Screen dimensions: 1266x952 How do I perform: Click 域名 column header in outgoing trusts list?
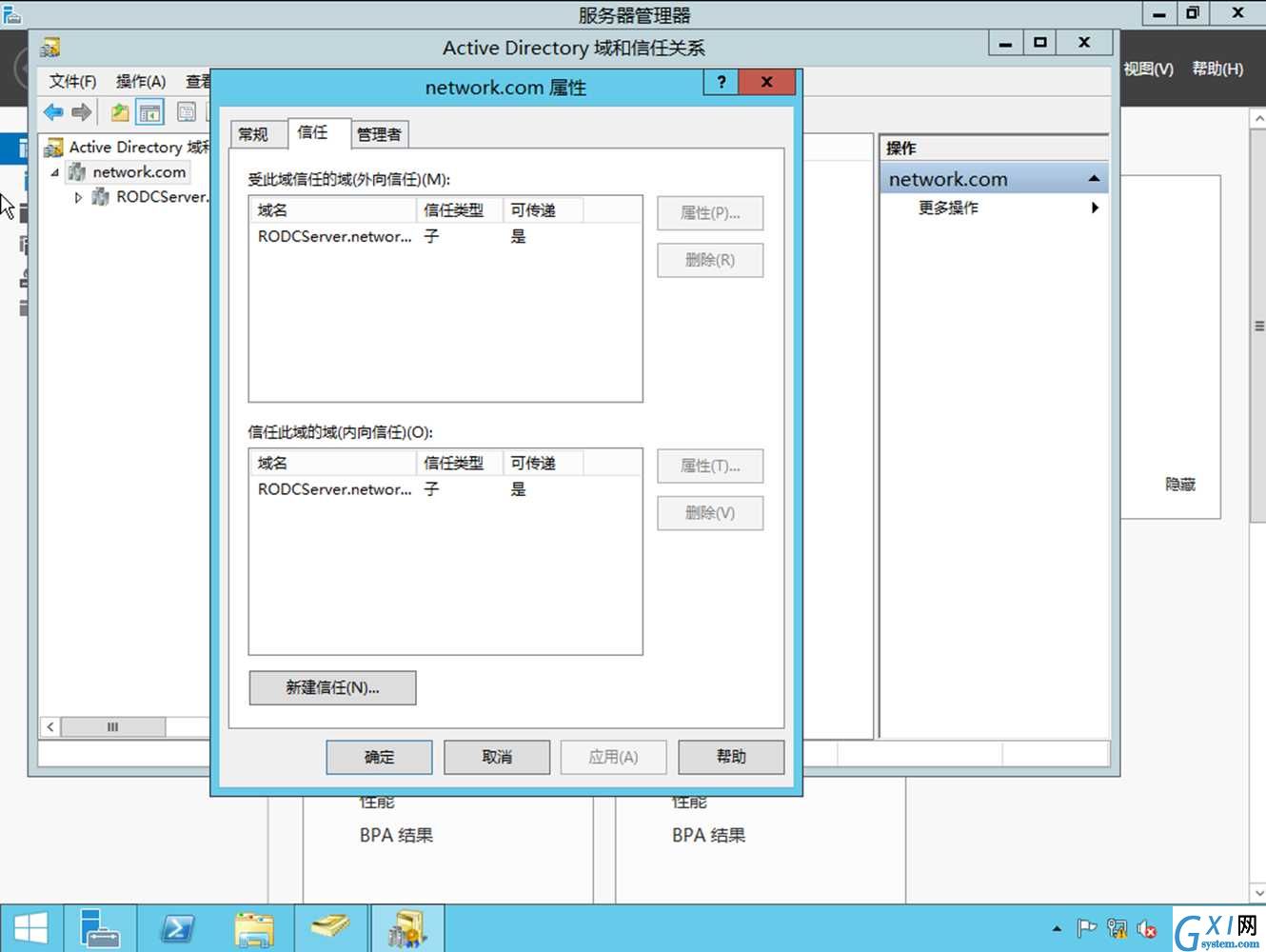(333, 210)
